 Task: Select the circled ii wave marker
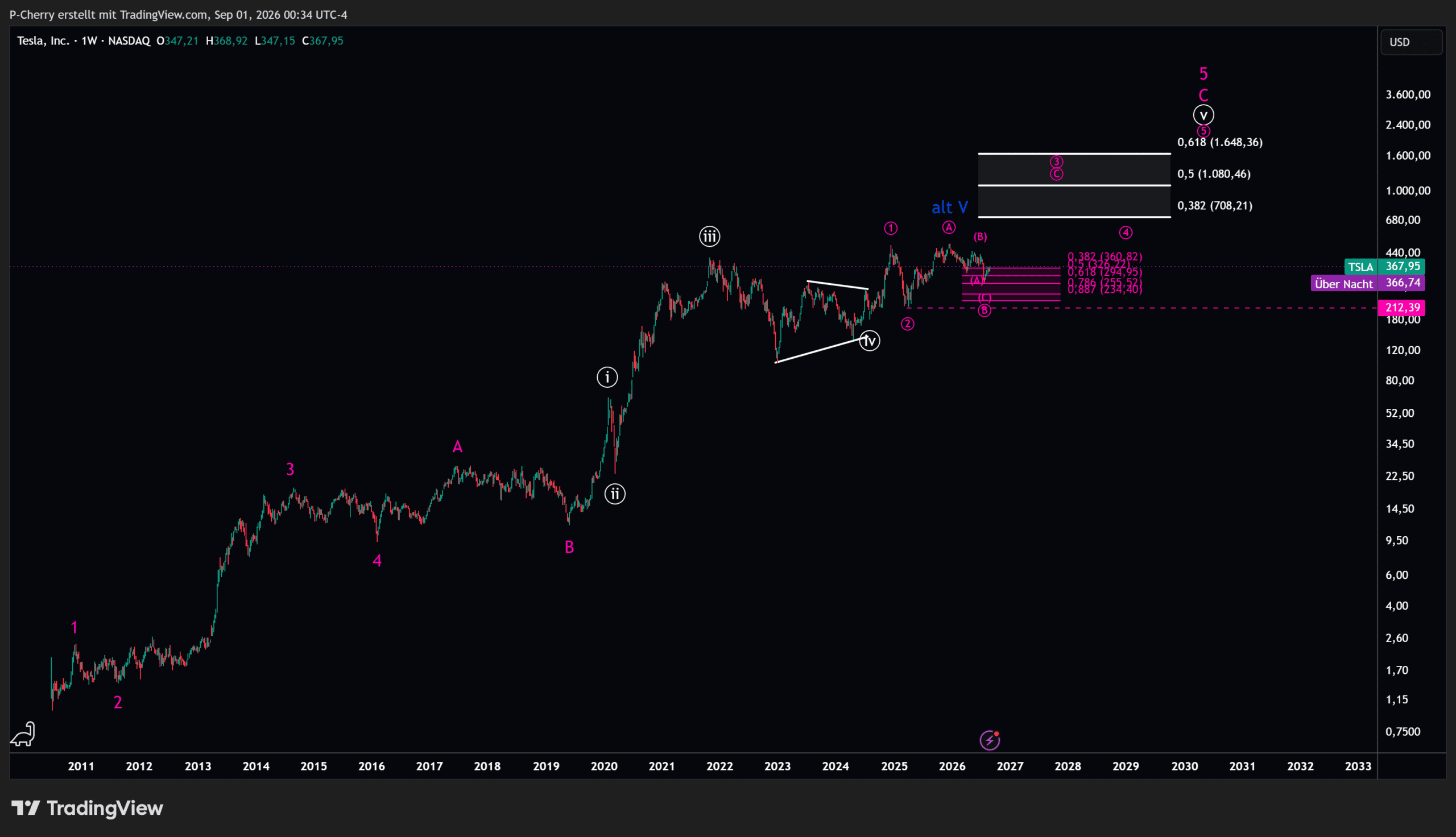(x=615, y=494)
